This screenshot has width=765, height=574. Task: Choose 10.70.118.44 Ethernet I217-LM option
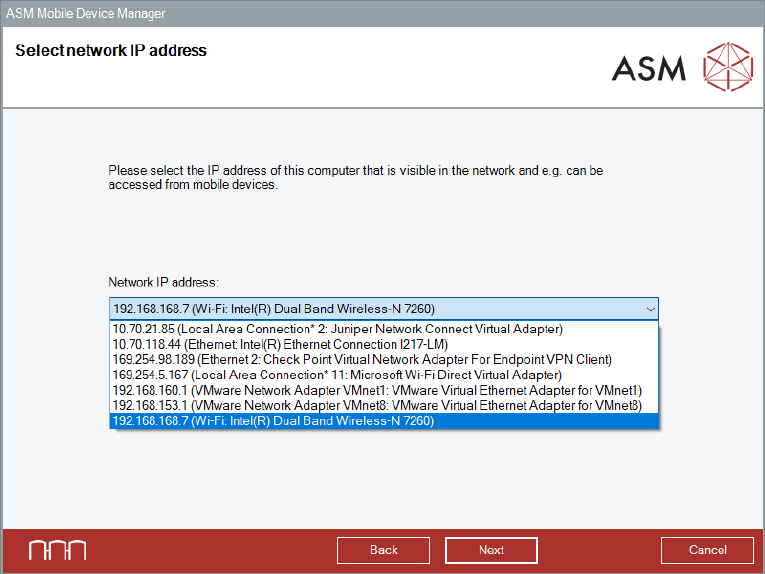pos(384,344)
